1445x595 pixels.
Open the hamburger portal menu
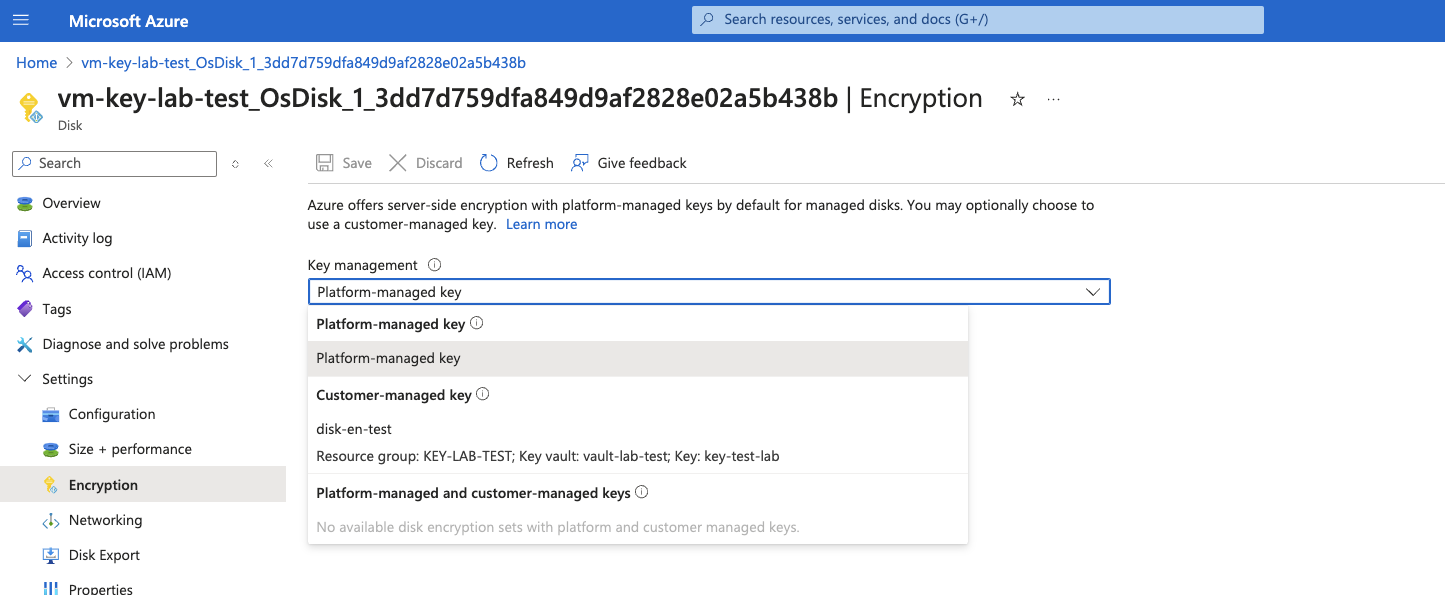(x=22, y=20)
